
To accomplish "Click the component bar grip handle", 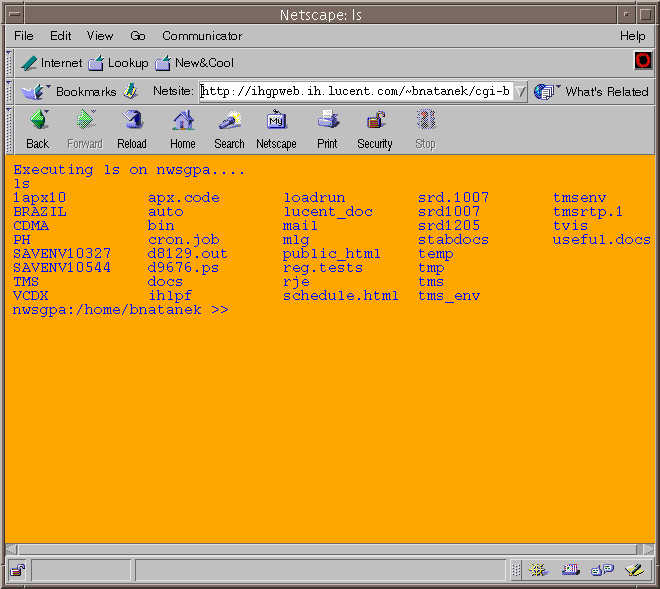I will [516, 570].
